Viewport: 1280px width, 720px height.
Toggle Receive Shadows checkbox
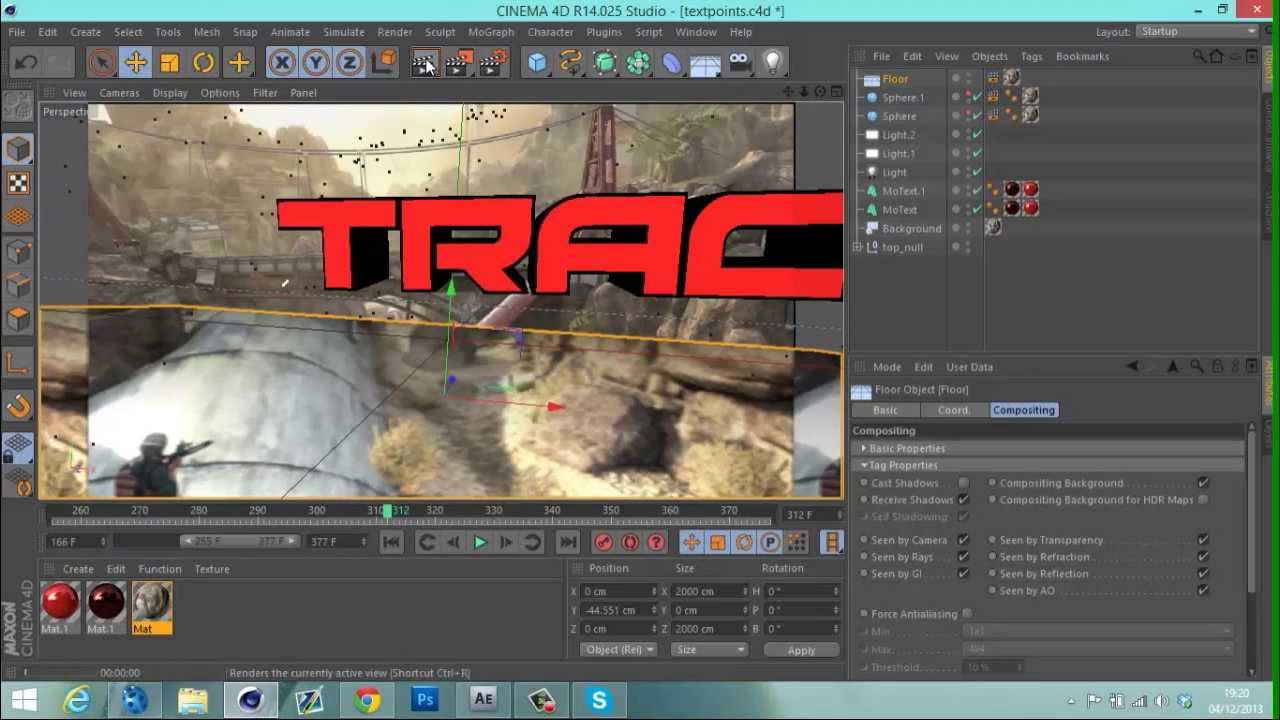coord(963,500)
